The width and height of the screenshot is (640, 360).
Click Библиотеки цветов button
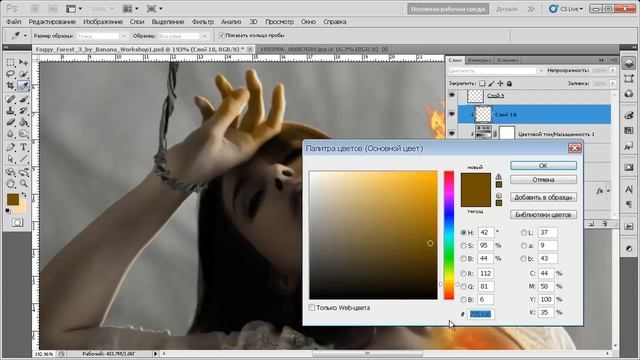(543, 215)
